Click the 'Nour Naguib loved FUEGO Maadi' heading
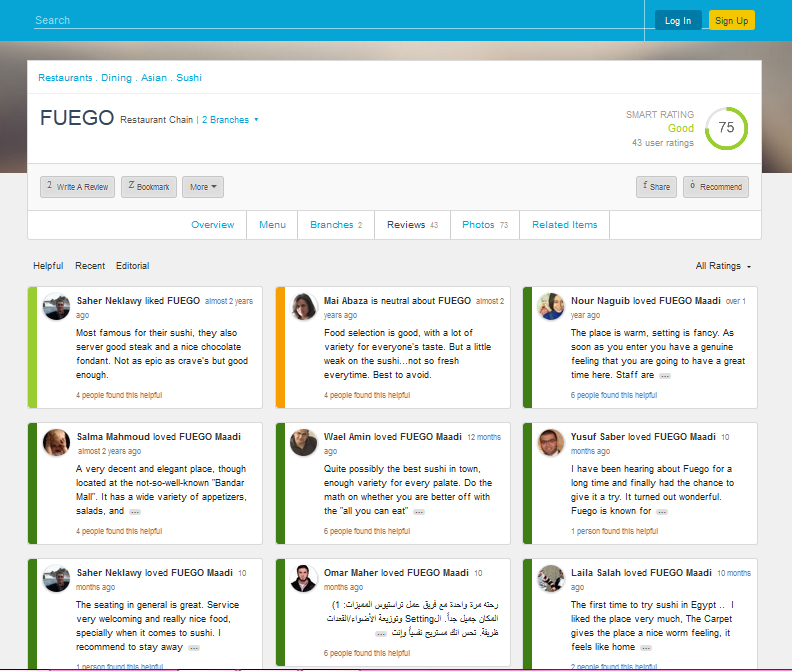The width and height of the screenshot is (792, 671). 646,301
